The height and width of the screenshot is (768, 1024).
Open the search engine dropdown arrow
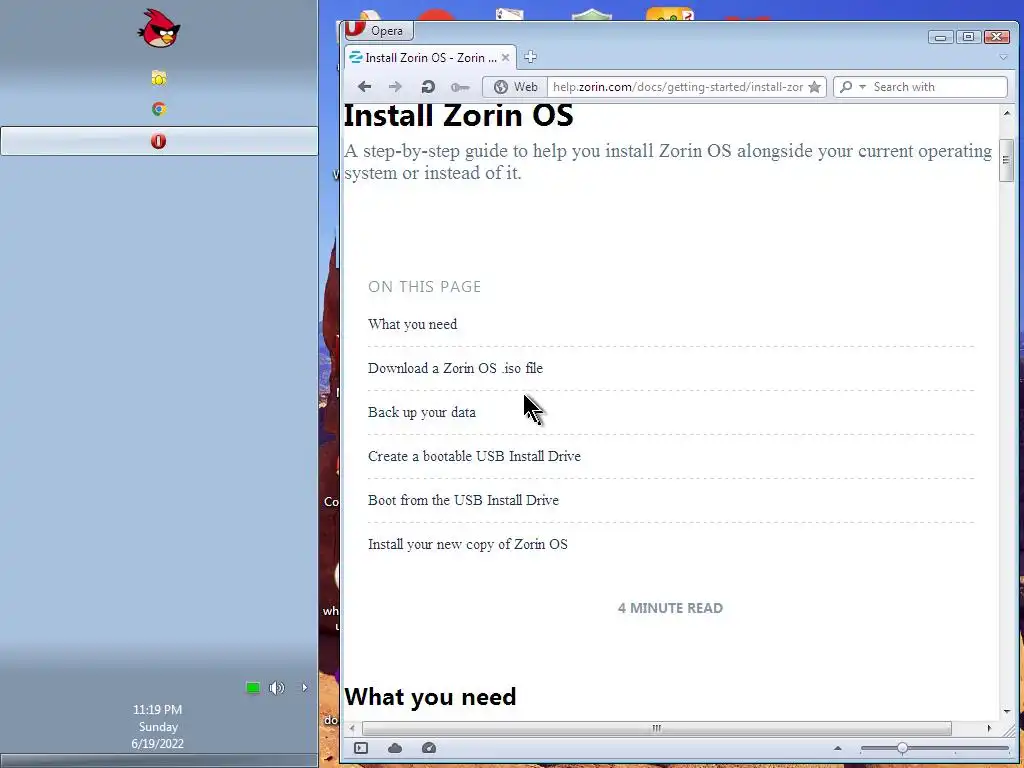coord(862,87)
